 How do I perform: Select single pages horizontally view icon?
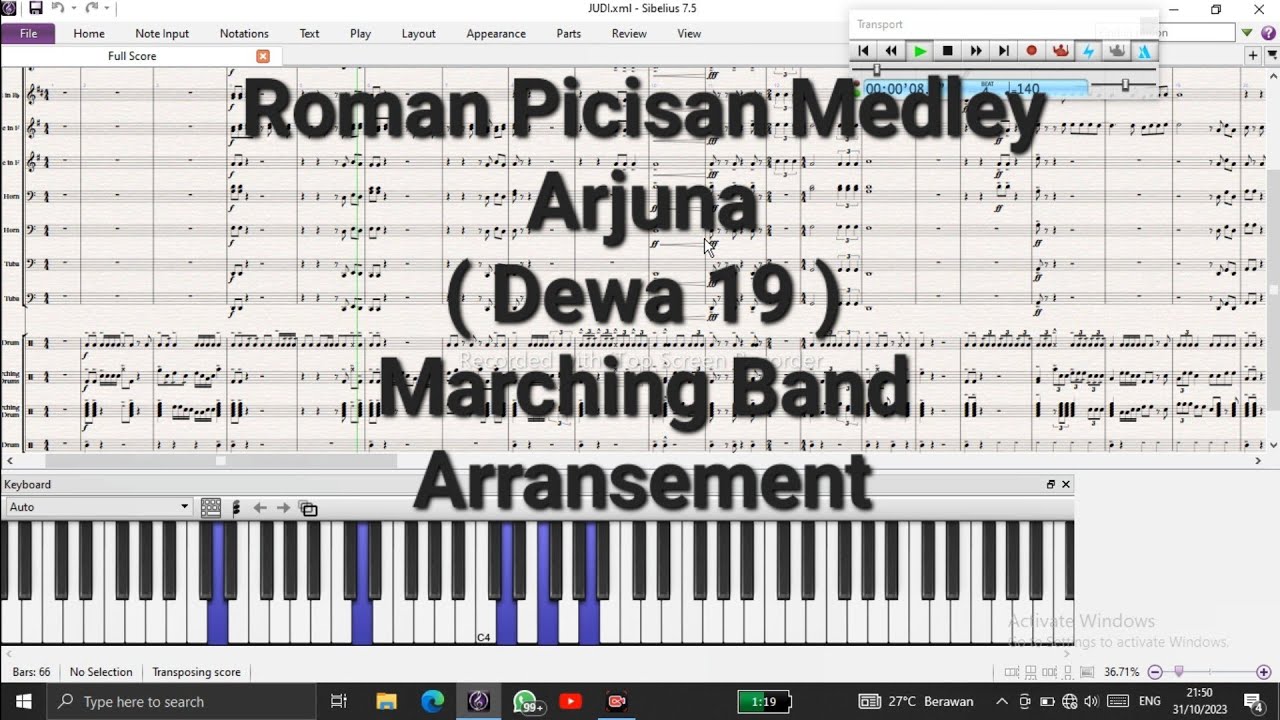point(1048,672)
